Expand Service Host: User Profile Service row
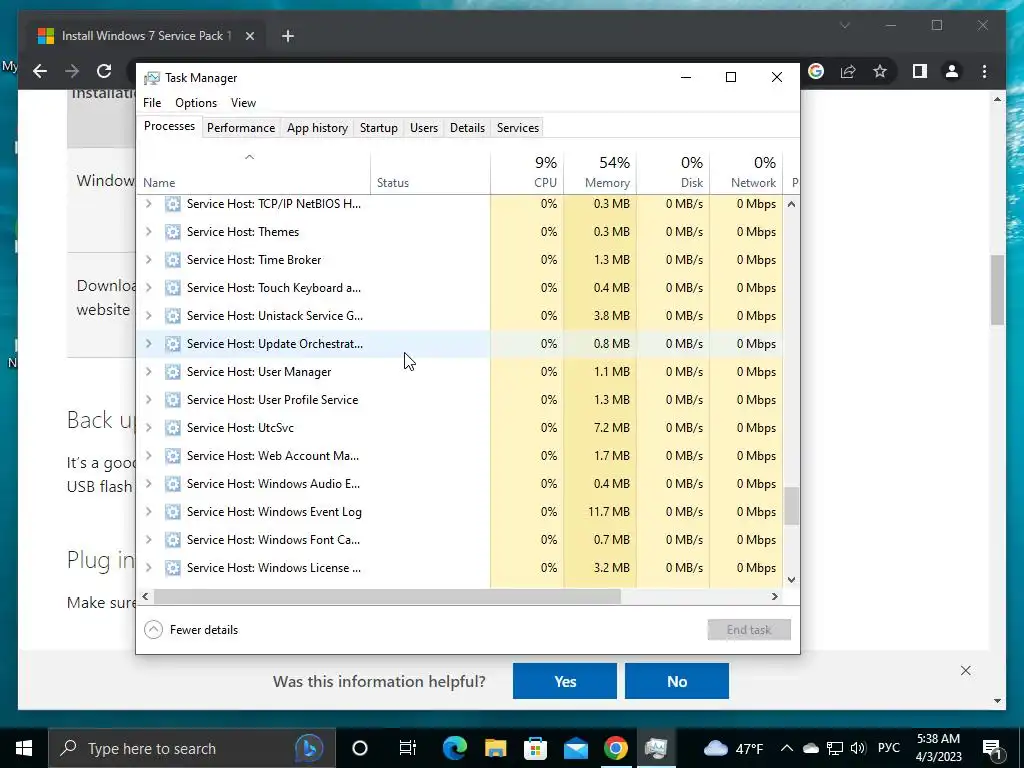Screen dimensions: 1024x768 tap(149, 400)
